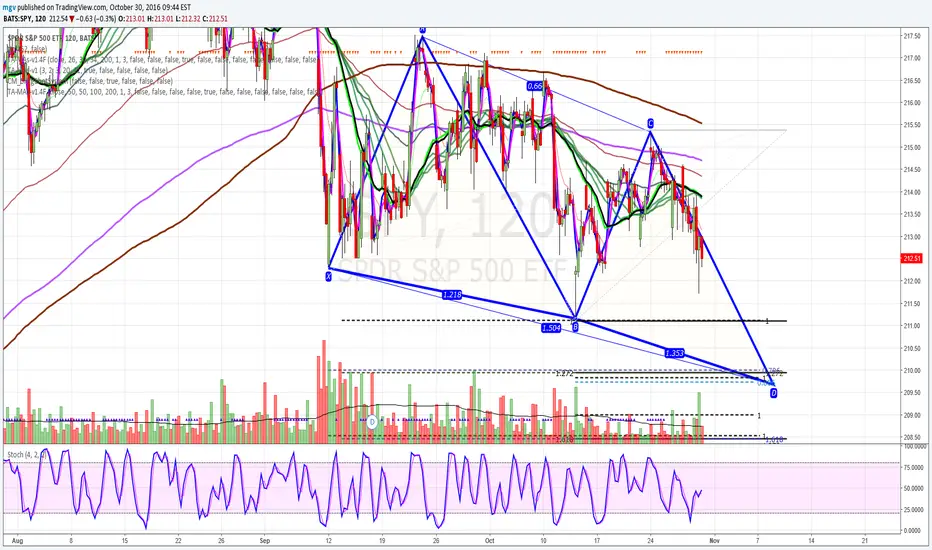Click the 215.00 price axis label
The width and height of the screenshot is (932, 550).
pyautogui.click(x=912, y=147)
